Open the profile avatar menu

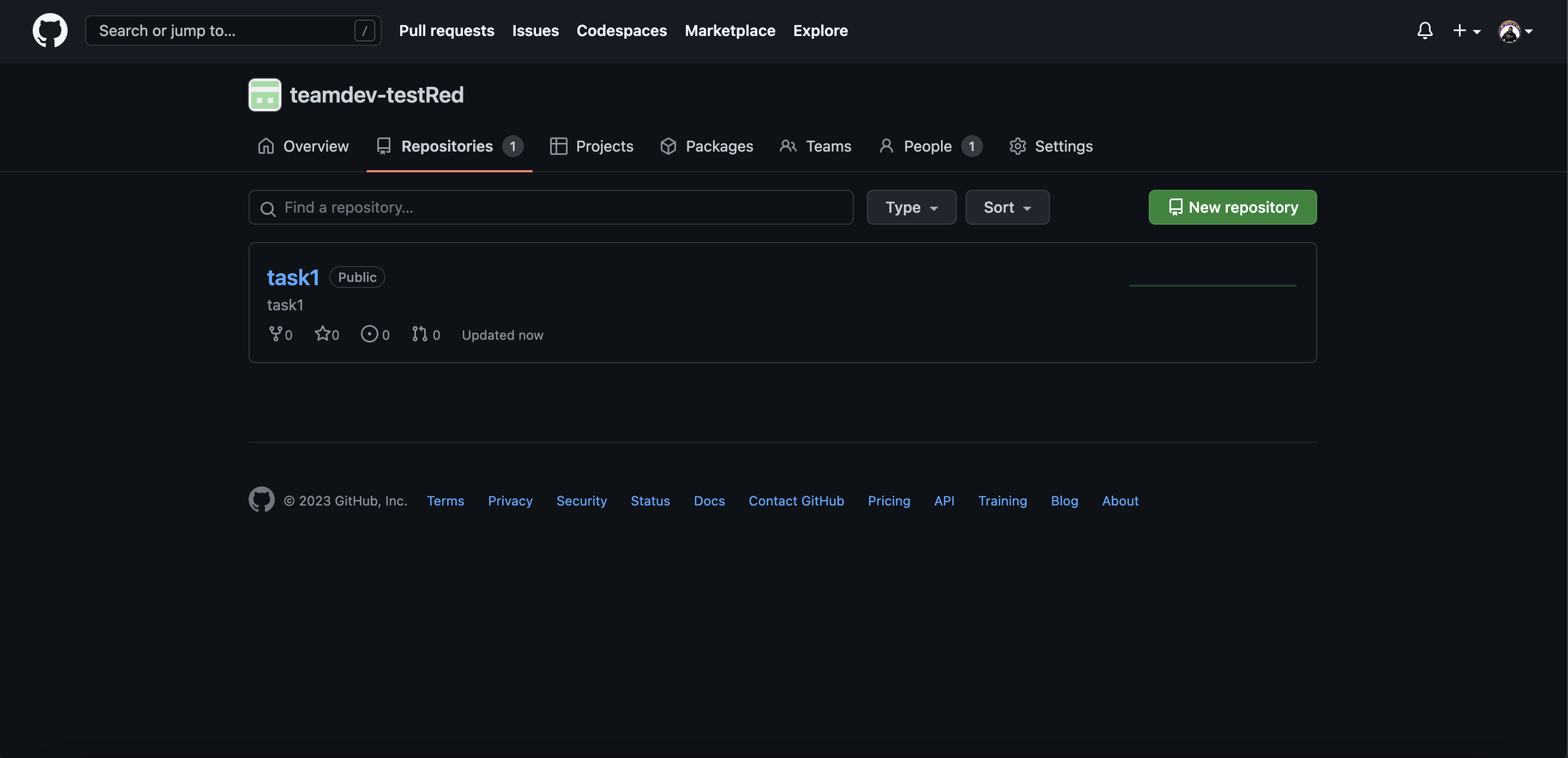pyautogui.click(x=1514, y=31)
